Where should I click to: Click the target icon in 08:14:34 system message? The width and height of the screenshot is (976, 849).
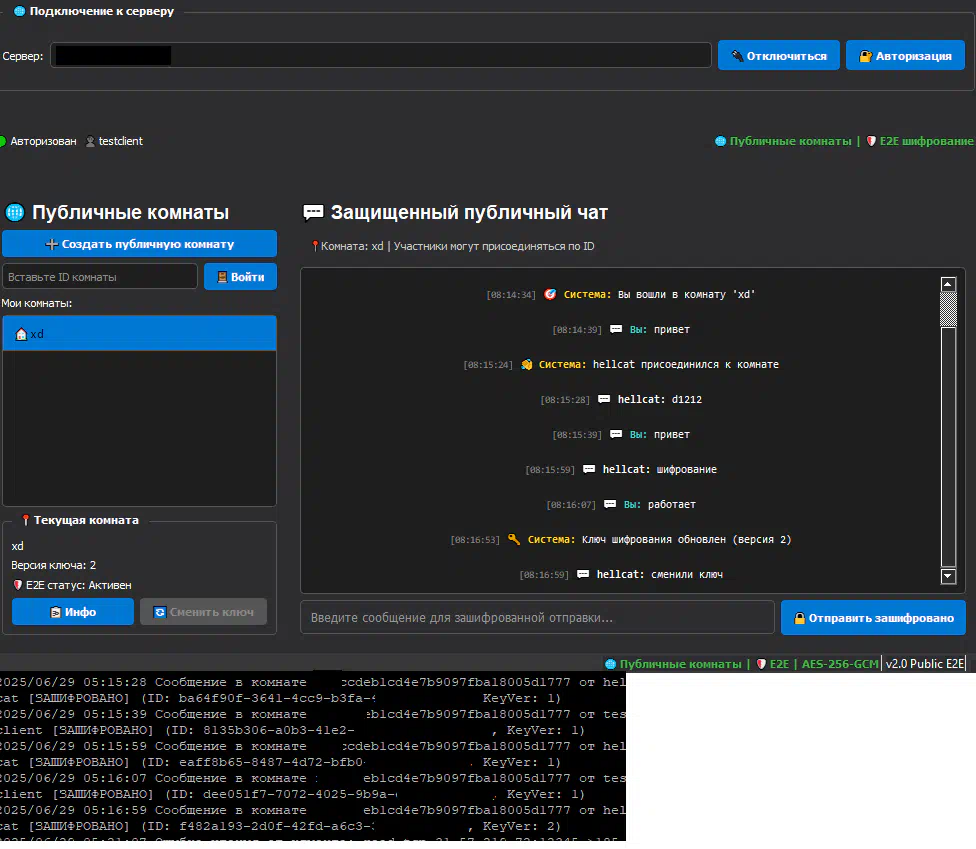pos(550,294)
